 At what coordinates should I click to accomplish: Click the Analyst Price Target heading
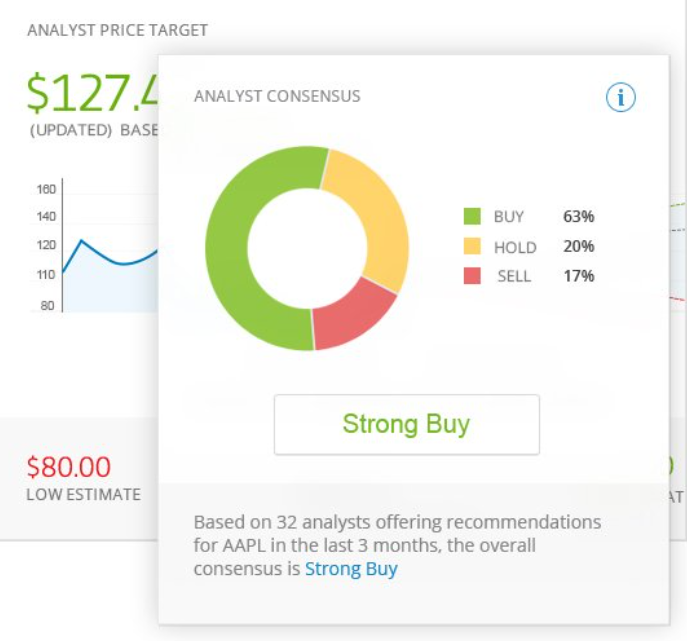117,30
